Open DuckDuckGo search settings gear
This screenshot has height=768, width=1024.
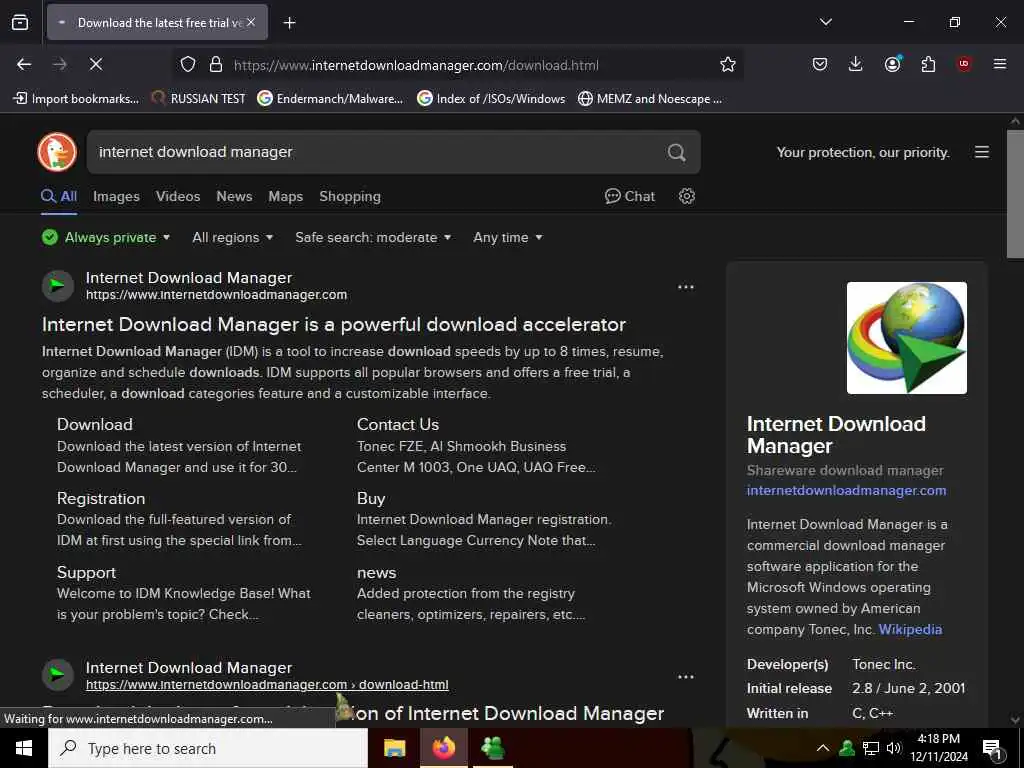[x=686, y=196]
